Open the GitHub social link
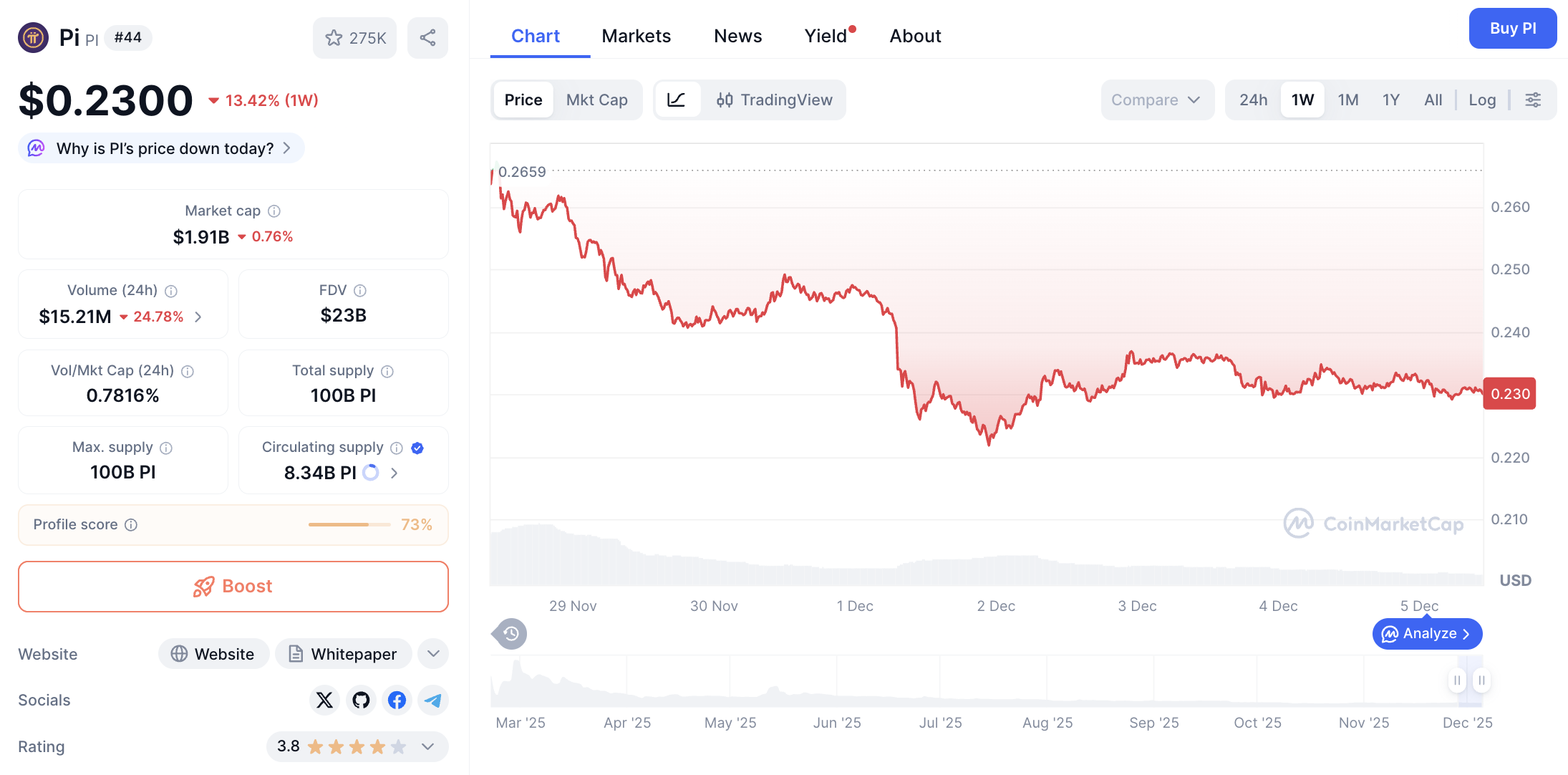 pos(361,700)
